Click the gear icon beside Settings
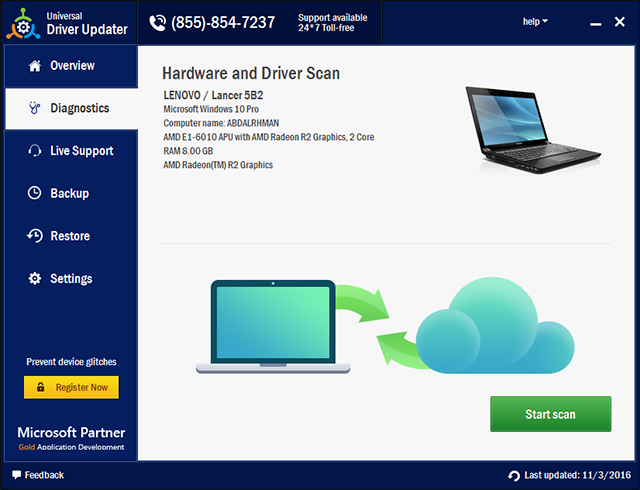The image size is (640, 490). point(35,278)
